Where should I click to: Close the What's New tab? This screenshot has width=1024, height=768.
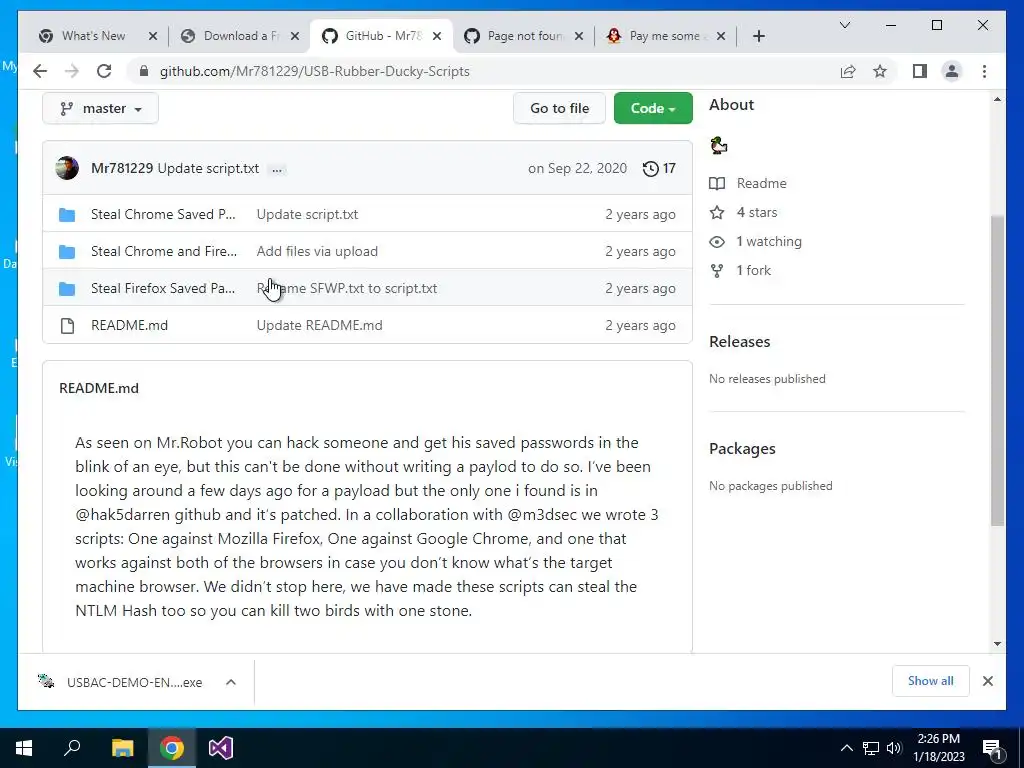pyautogui.click(x=153, y=36)
